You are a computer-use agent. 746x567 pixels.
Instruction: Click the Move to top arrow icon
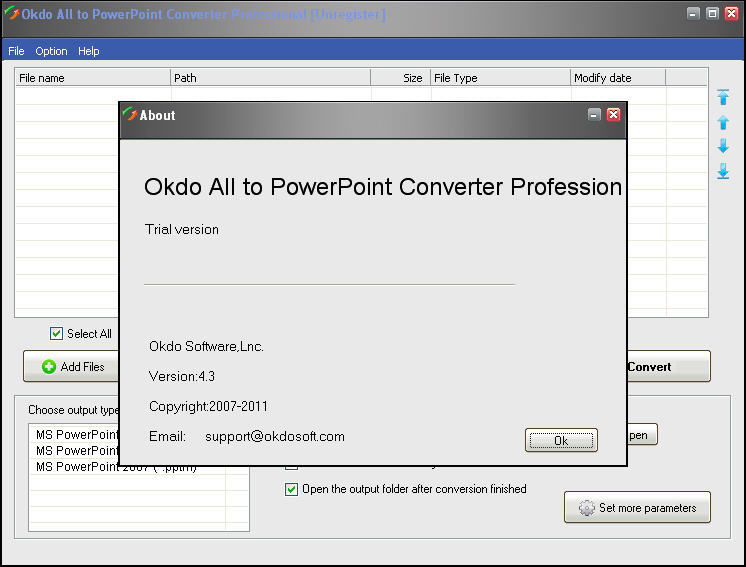[723, 97]
